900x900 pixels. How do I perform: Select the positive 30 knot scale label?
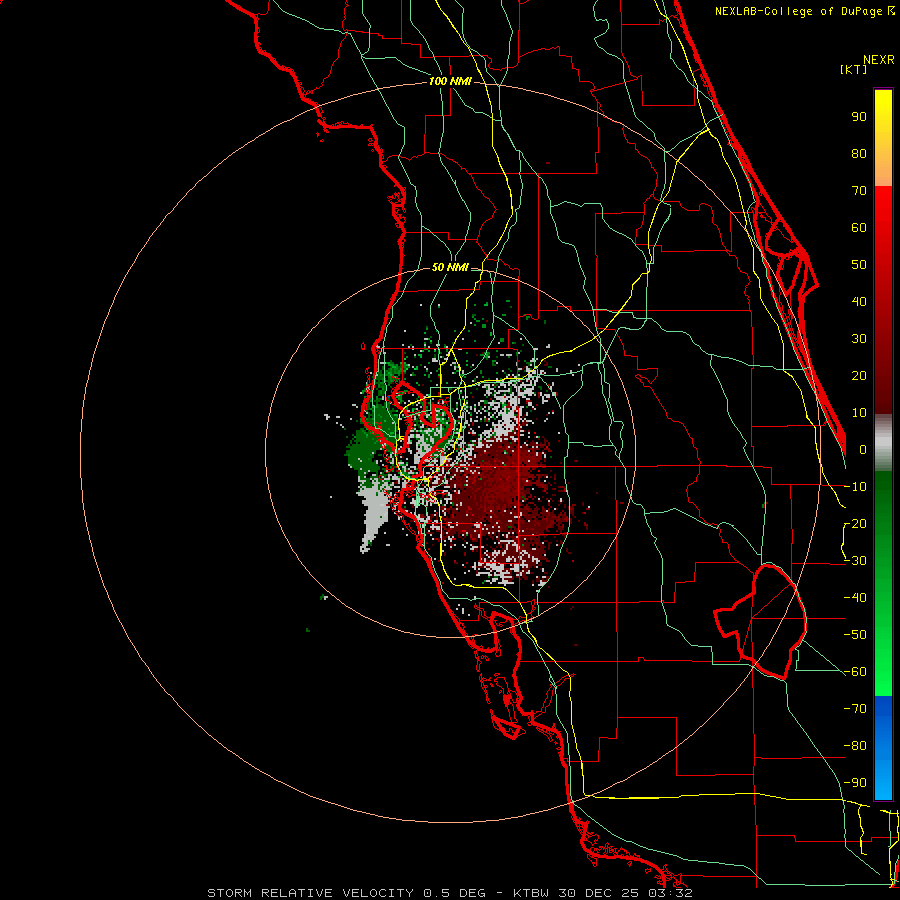[x=859, y=339]
